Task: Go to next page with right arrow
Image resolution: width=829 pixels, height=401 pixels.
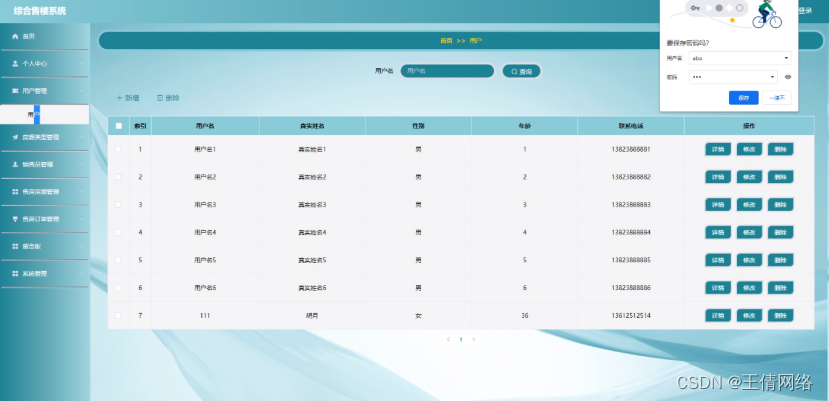Action: click(474, 340)
